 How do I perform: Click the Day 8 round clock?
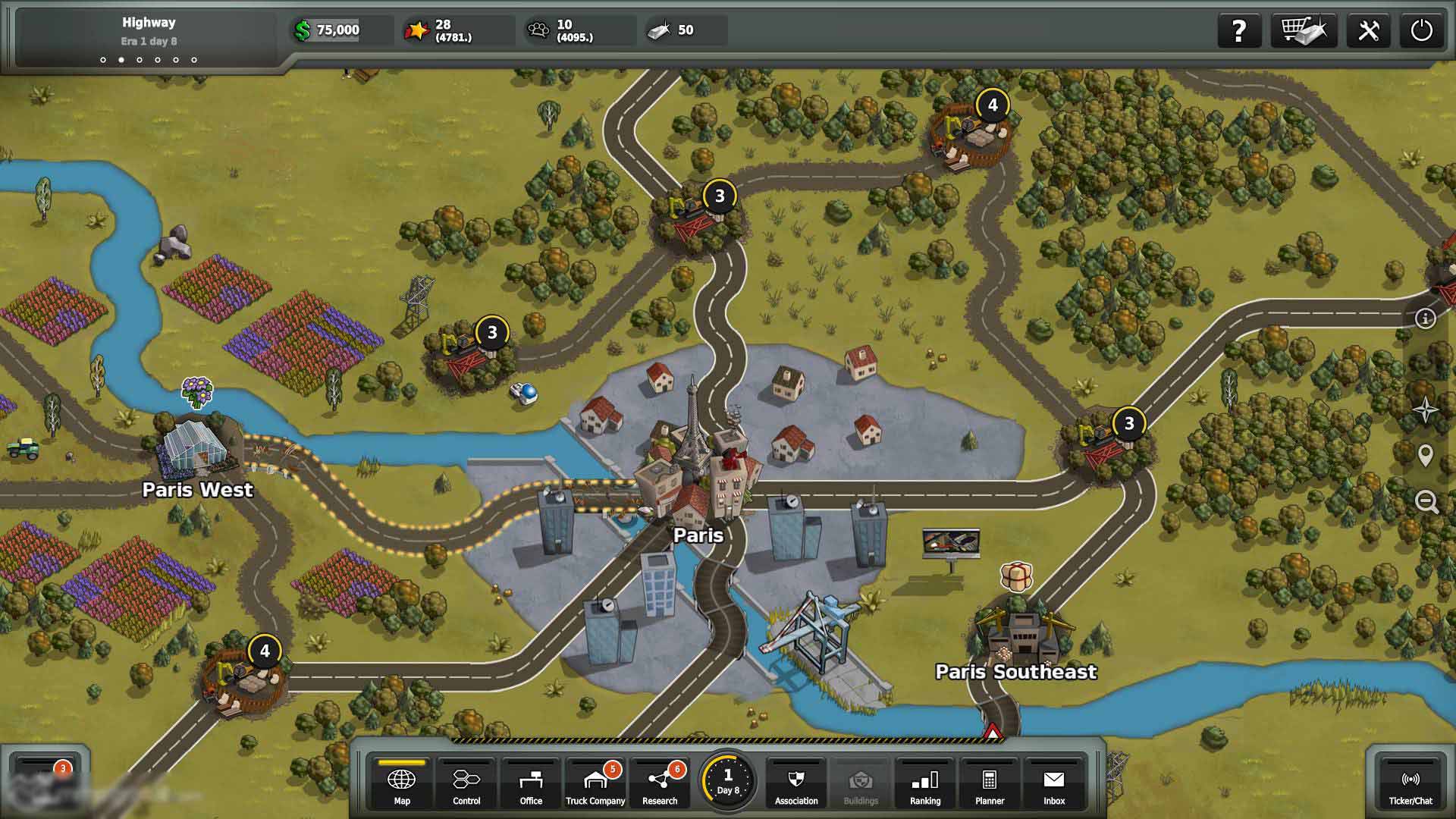tap(728, 781)
